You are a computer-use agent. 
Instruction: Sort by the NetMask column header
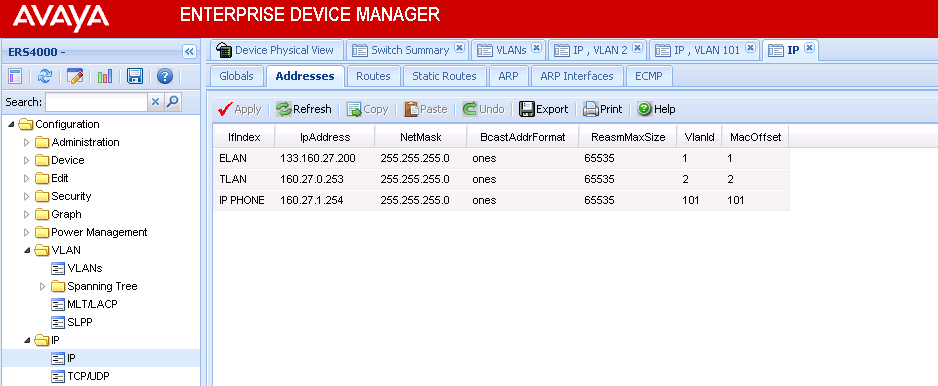[421, 137]
